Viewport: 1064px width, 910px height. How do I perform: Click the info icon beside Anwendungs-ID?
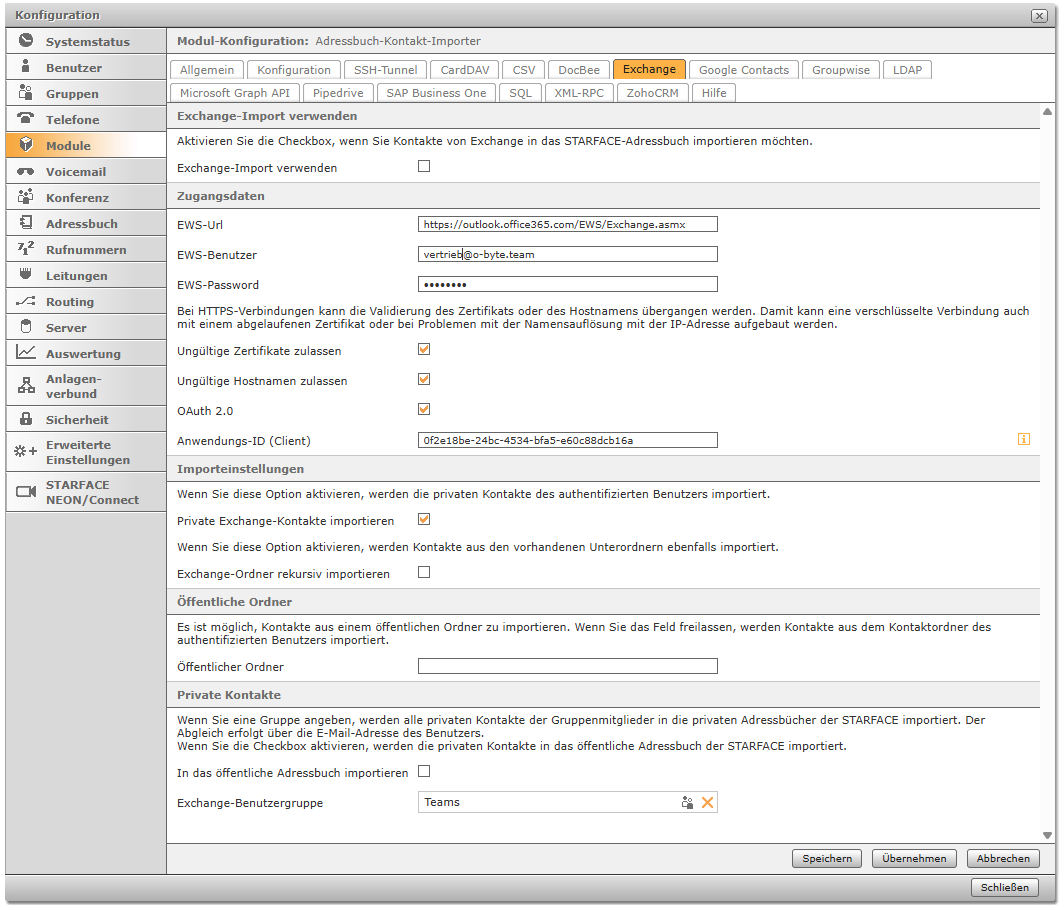pos(1023,439)
